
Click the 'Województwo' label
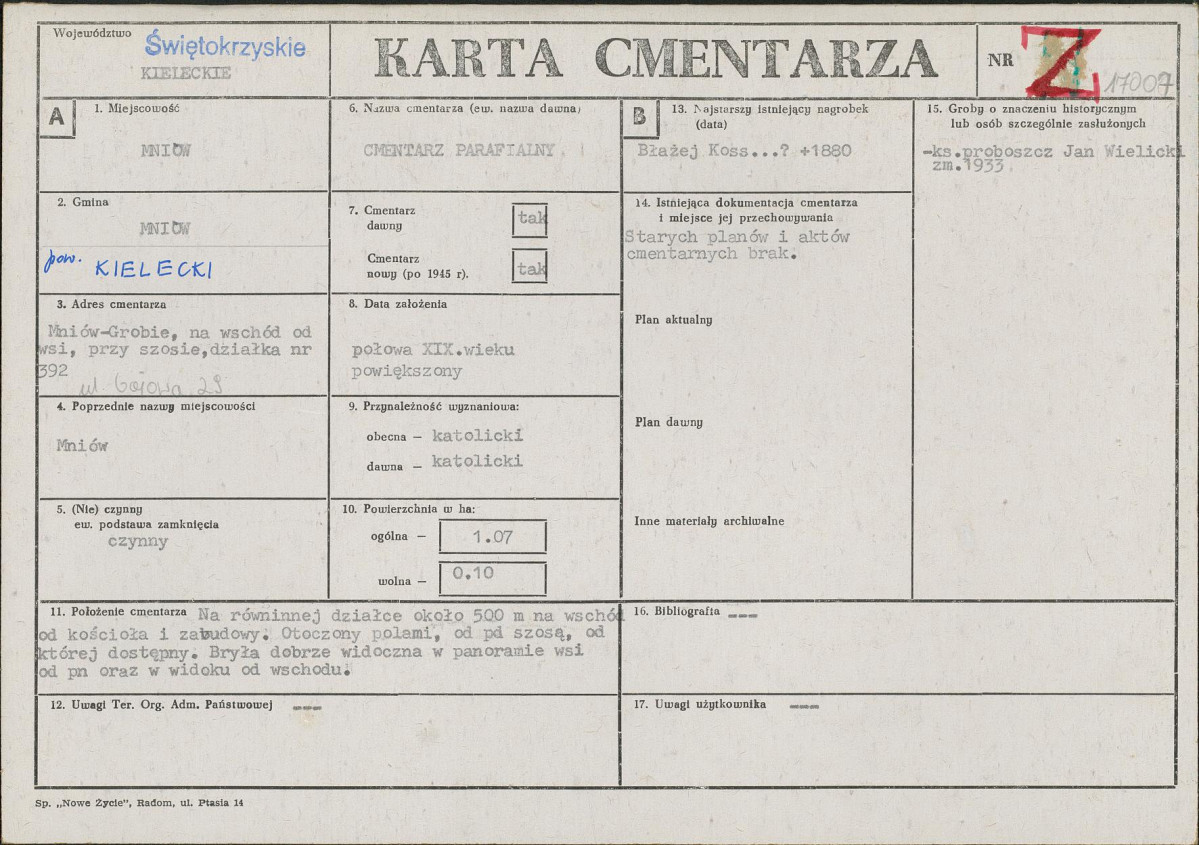pos(93,34)
